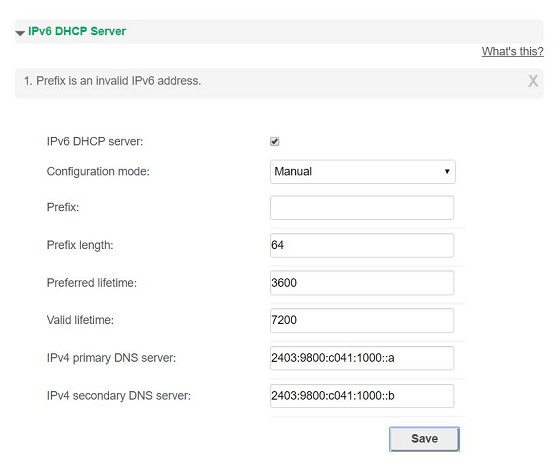Dismiss the invalid prefix error with X
Viewport: 560px width, 470px height.
(x=533, y=81)
